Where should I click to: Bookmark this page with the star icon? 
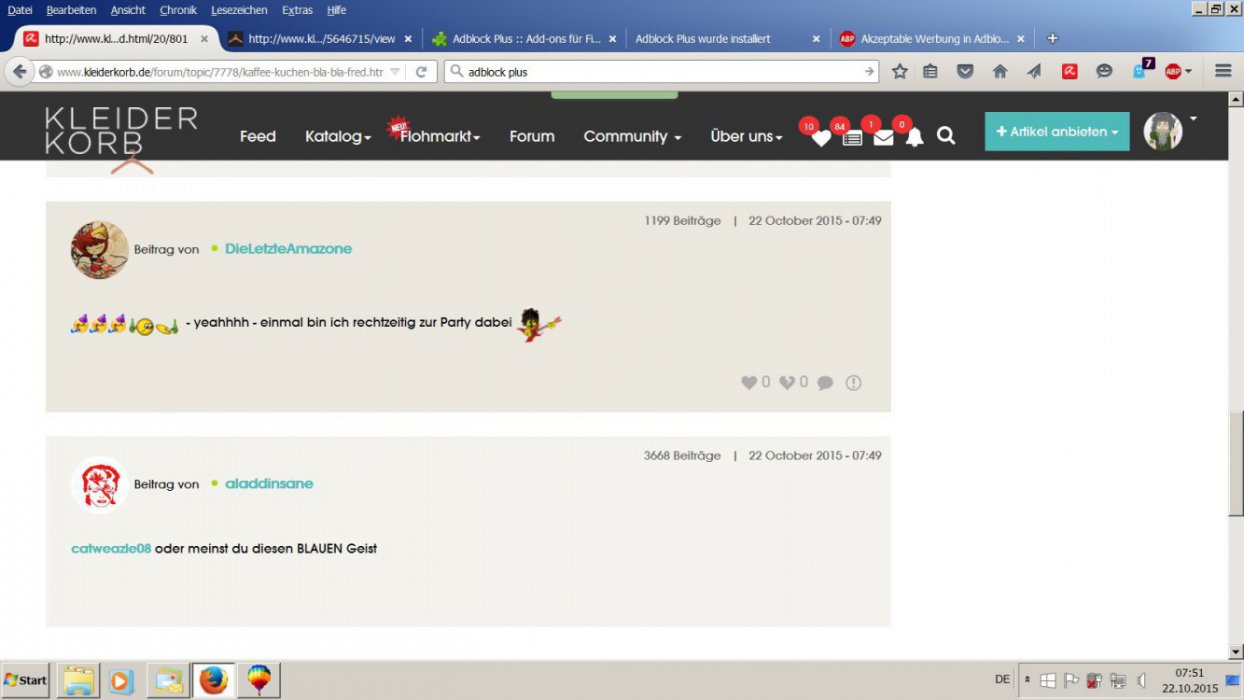click(x=900, y=71)
